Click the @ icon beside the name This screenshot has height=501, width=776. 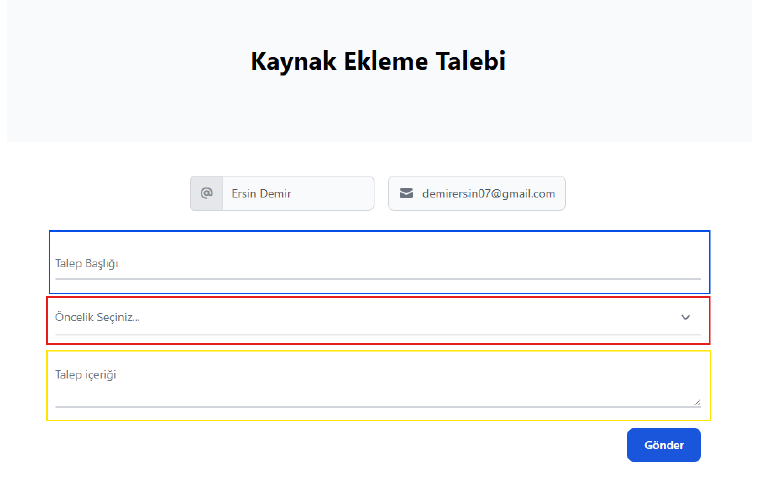[x=206, y=193]
